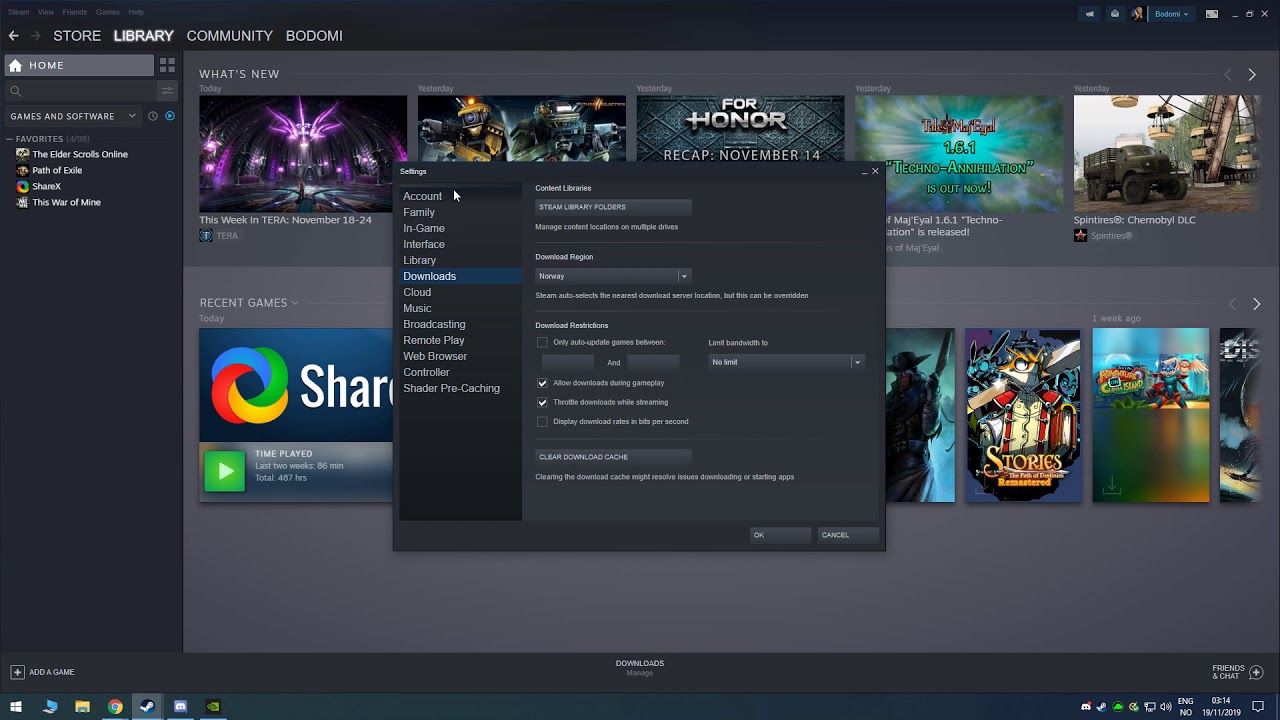Click Clear Download Cache button
The width and height of the screenshot is (1280, 720).
pyautogui.click(x=613, y=457)
